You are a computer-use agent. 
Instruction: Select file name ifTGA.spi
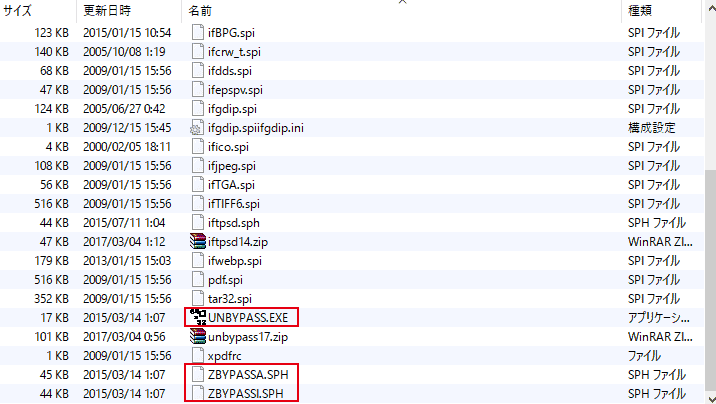click(231, 185)
